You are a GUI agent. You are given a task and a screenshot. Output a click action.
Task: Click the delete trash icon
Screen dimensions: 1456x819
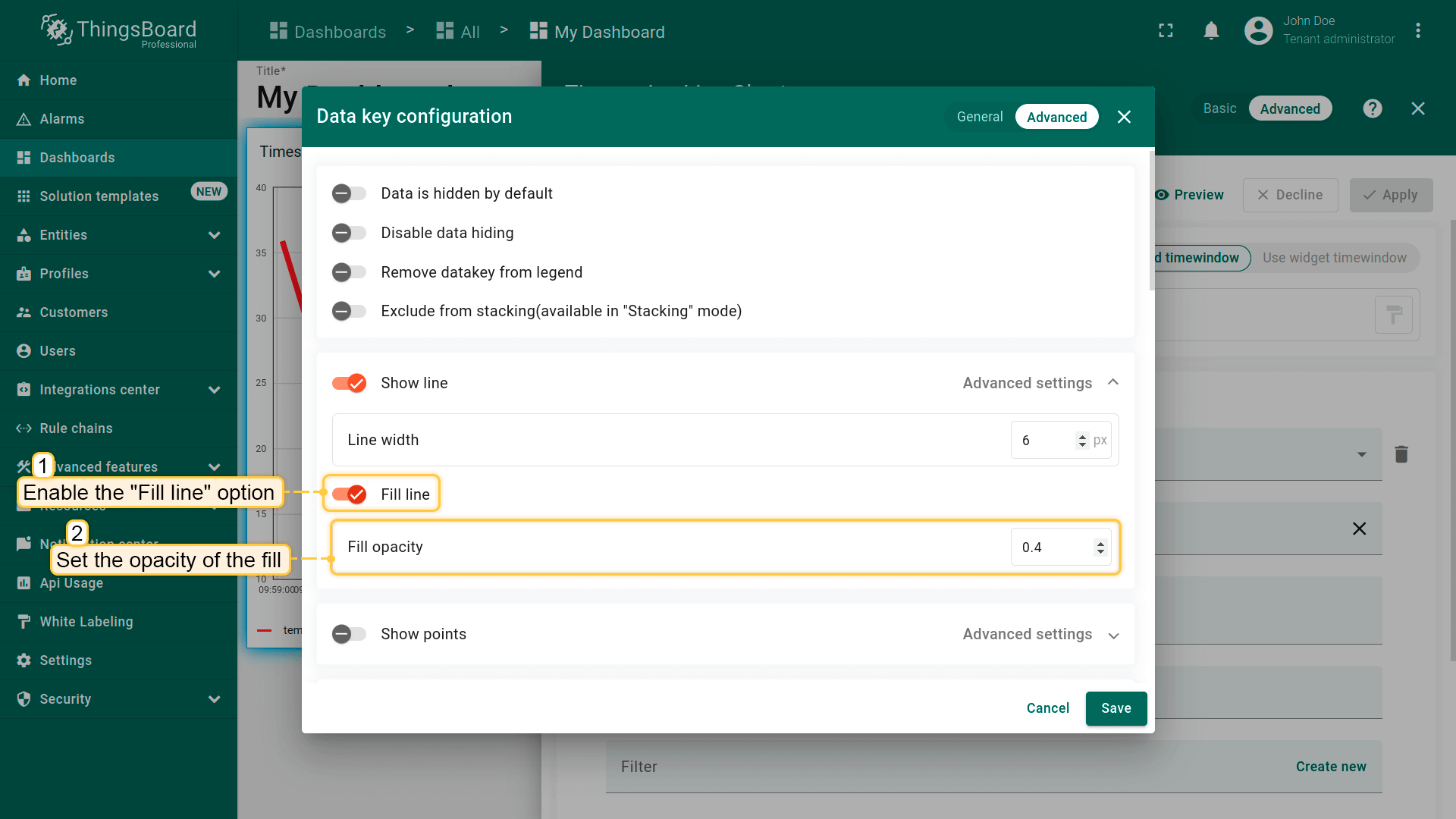(1401, 454)
